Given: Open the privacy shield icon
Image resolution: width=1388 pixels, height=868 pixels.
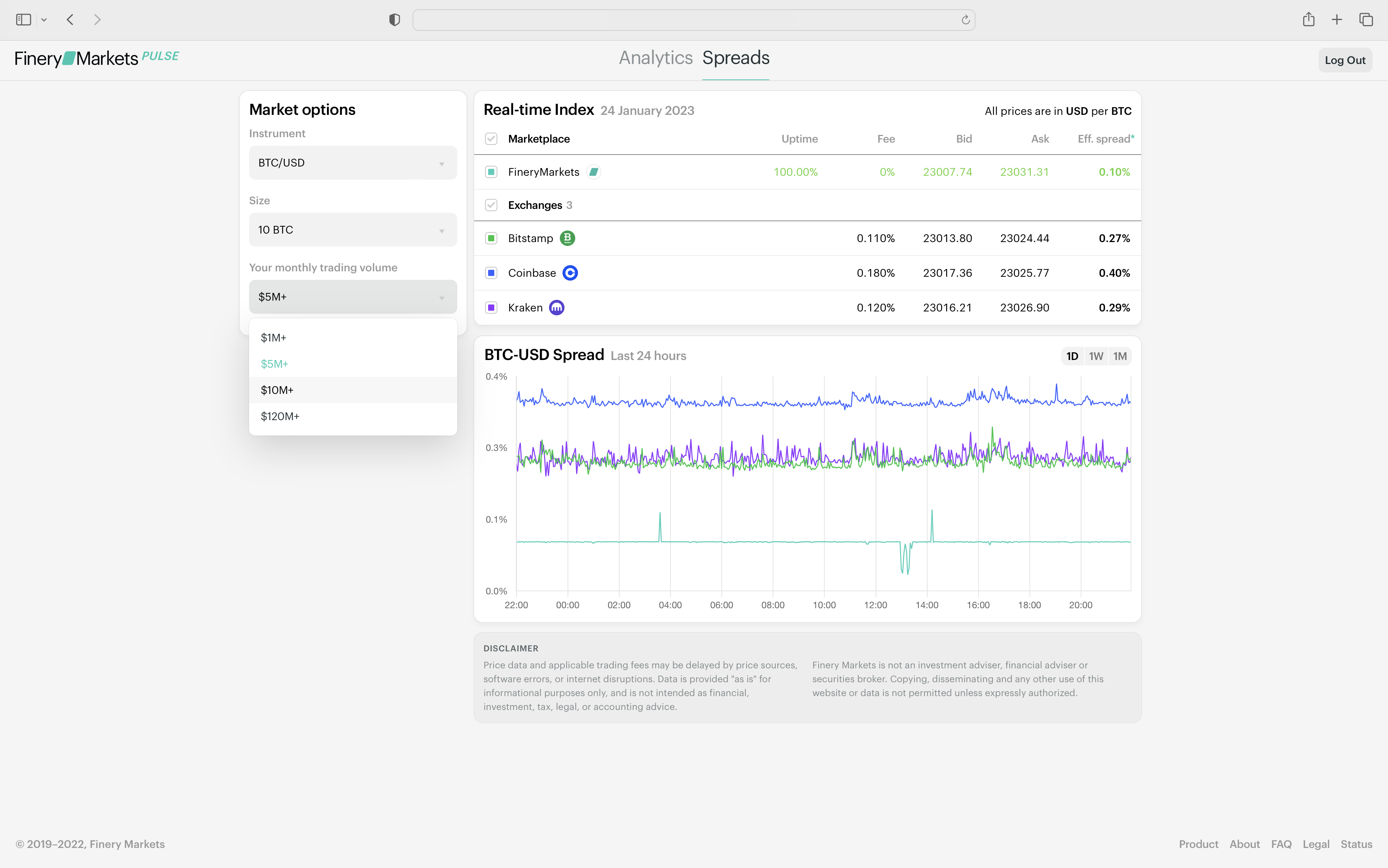Looking at the screenshot, I should [x=394, y=20].
